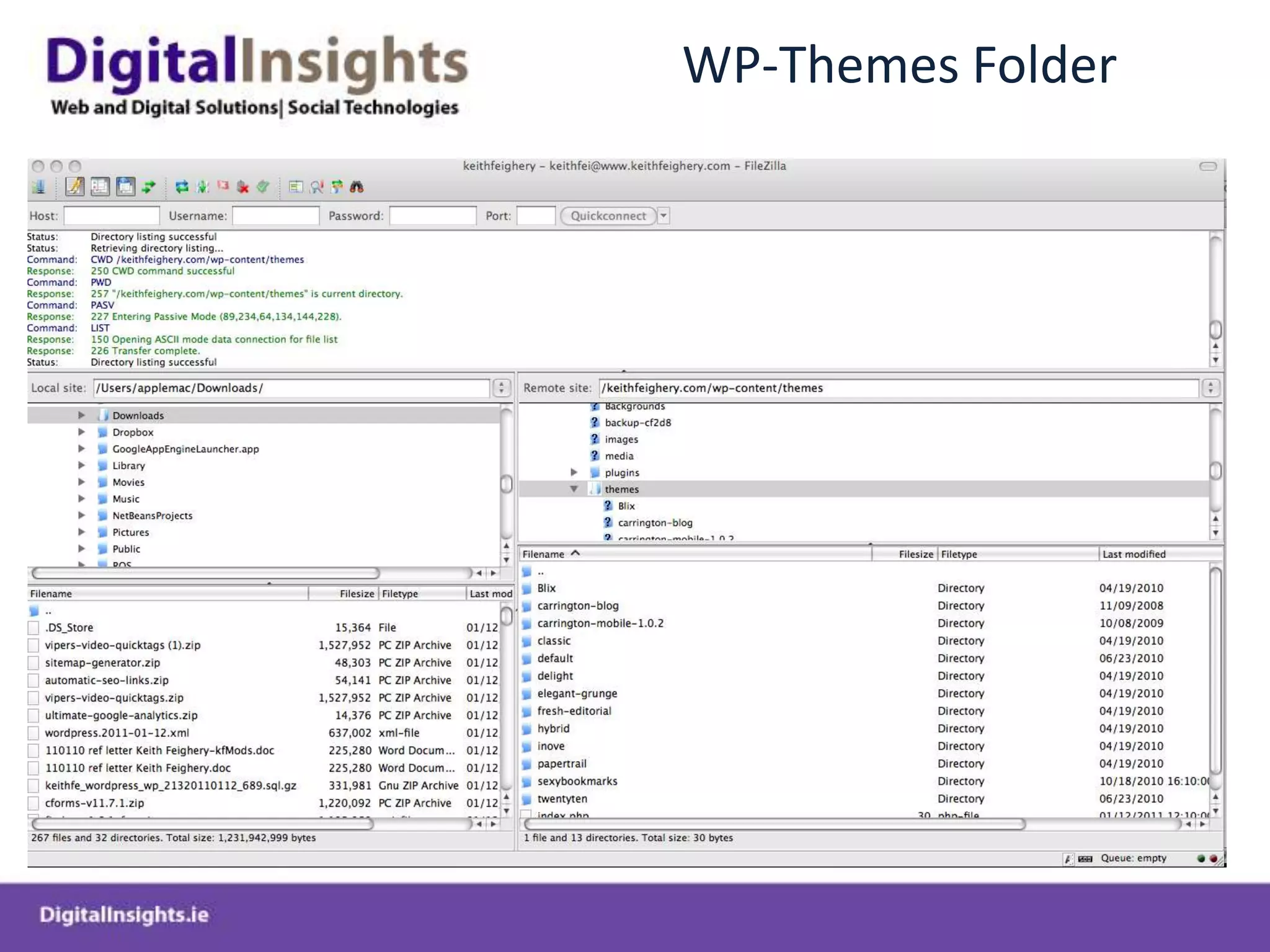Click file icon next to .DS_Store
The width and height of the screenshot is (1270, 952).
pyautogui.click(x=34, y=628)
